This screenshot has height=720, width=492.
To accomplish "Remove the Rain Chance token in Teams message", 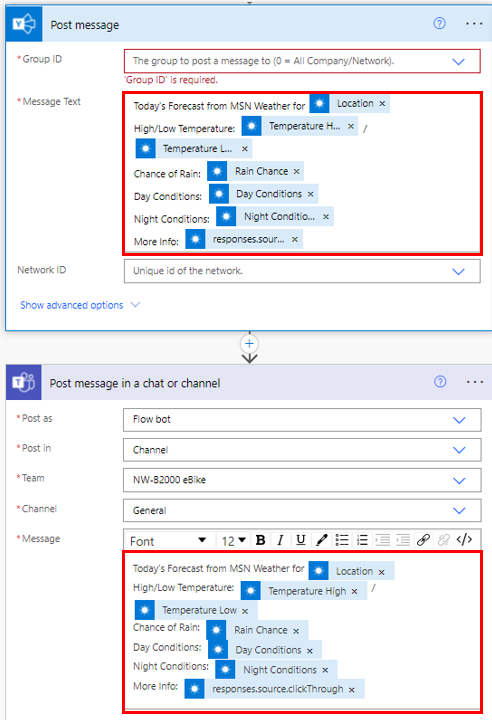I will click(x=296, y=631).
